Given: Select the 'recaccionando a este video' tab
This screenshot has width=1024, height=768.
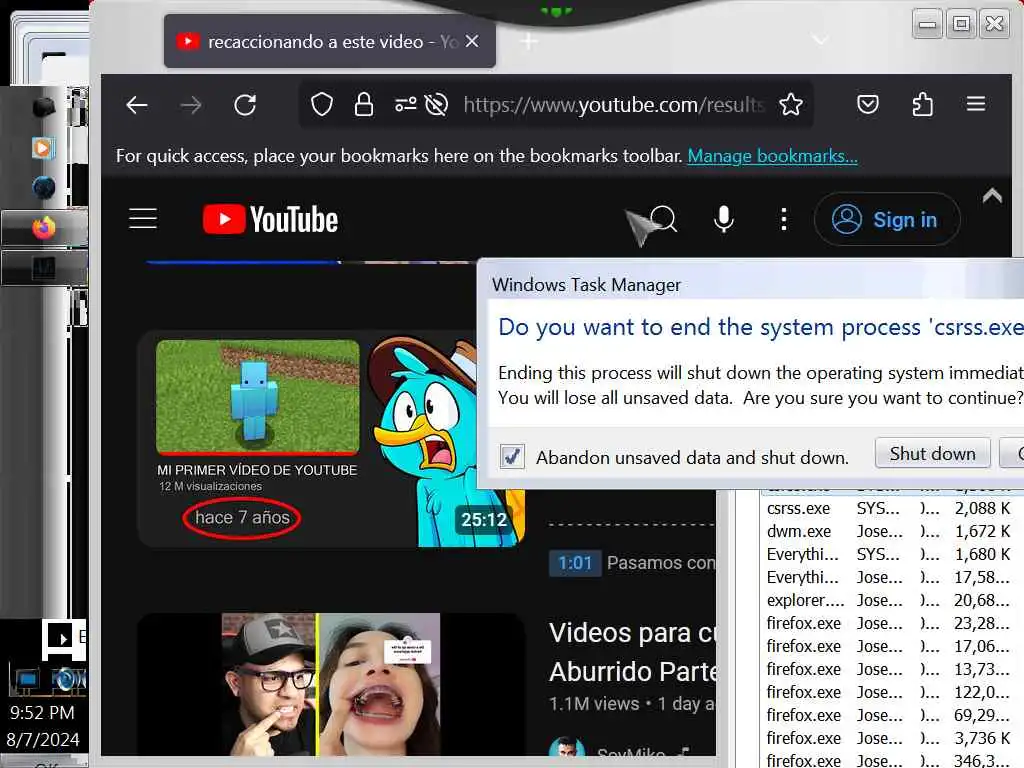Looking at the screenshot, I should tap(330, 42).
